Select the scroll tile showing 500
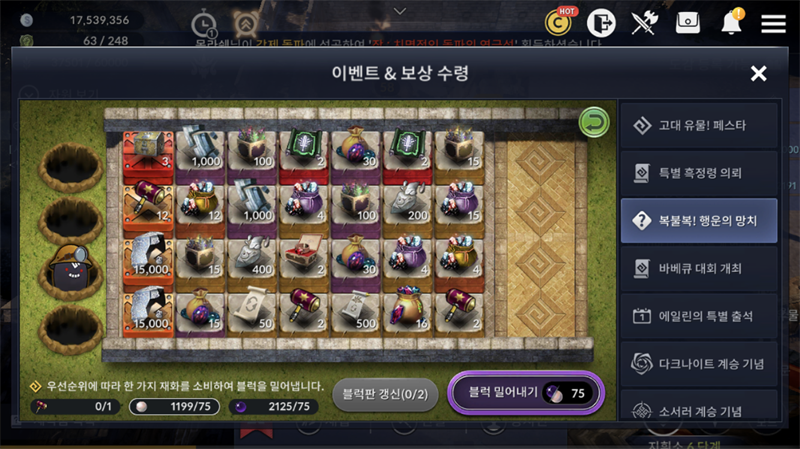The image size is (800, 449). [x=356, y=312]
